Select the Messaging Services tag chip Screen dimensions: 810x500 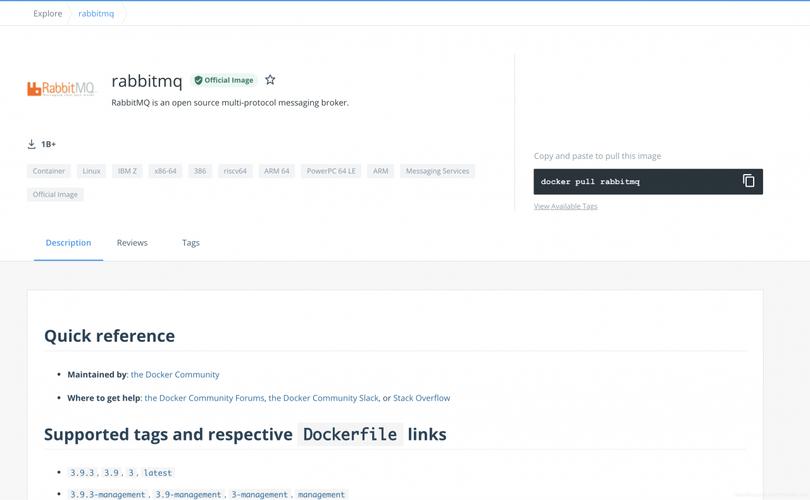[437, 171]
